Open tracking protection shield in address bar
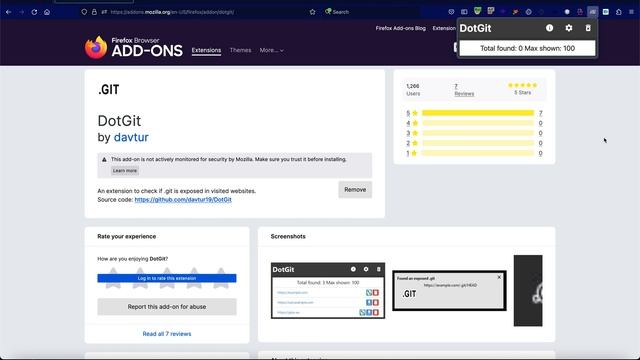Screen dimensions: 640x360 (84, 12)
